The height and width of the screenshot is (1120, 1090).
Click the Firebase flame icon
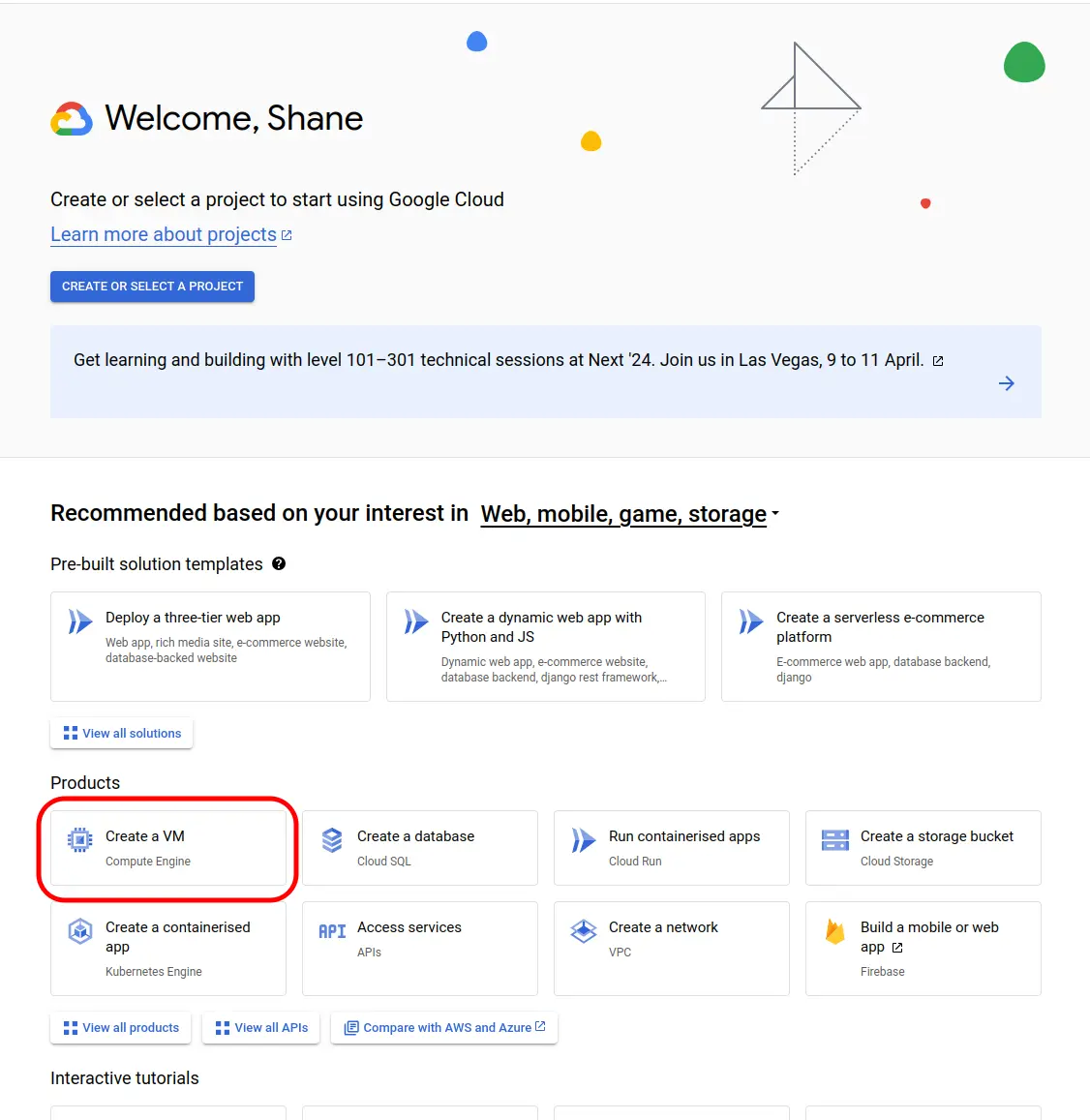(835, 931)
